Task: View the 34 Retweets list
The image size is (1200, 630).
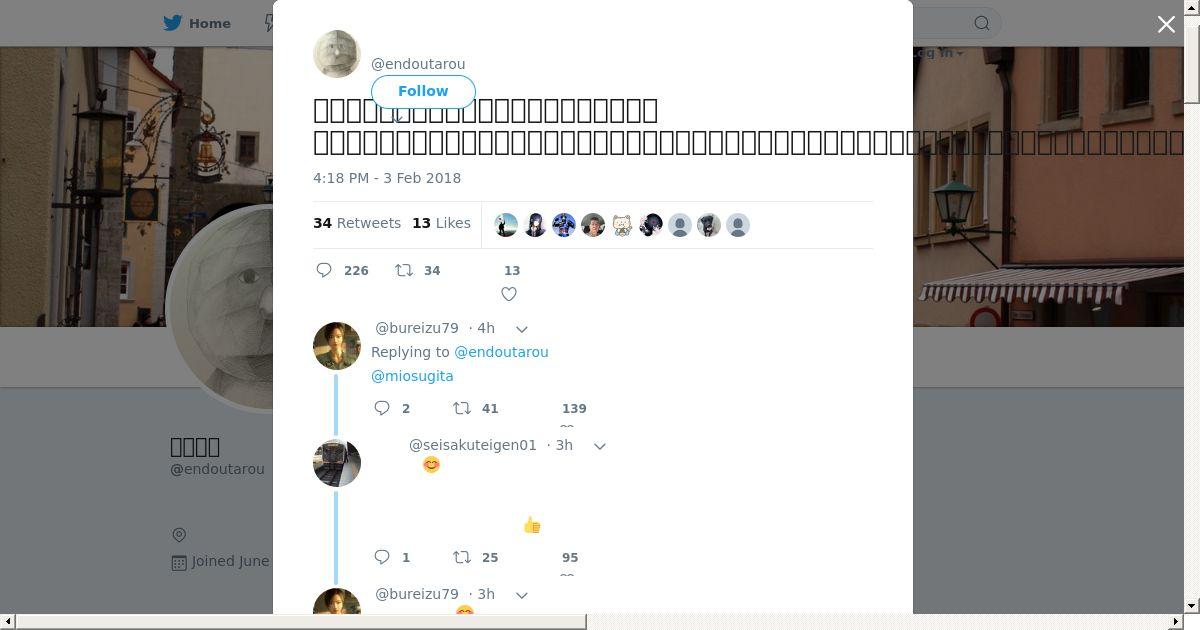Action: pos(357,223)
